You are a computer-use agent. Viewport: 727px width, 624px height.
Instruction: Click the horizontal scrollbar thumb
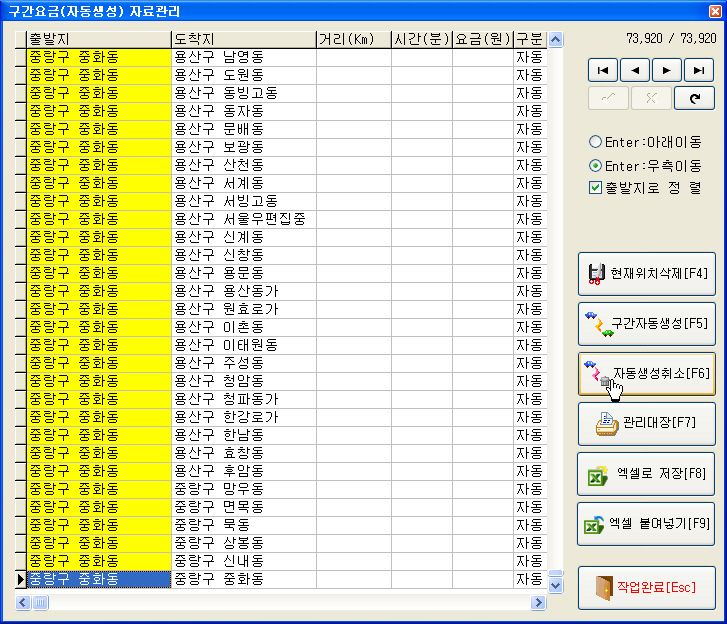pos(40,602)
